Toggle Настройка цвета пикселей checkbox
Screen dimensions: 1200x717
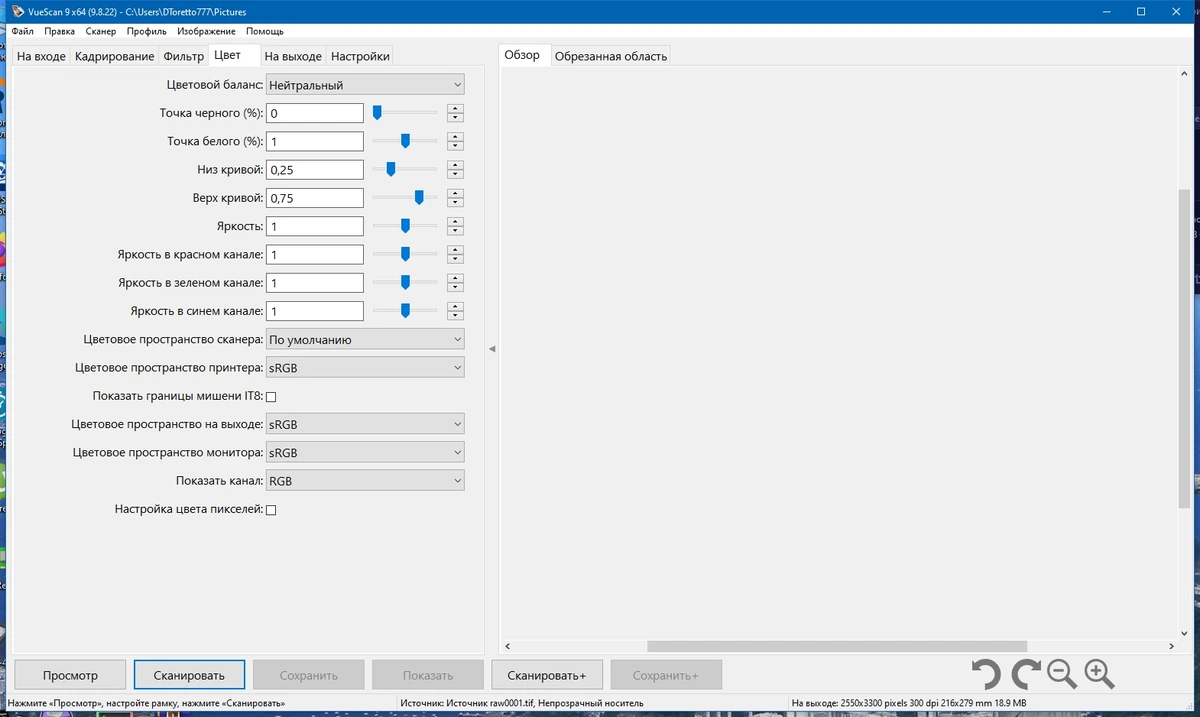pyautogui.click(x=271, y=510)
